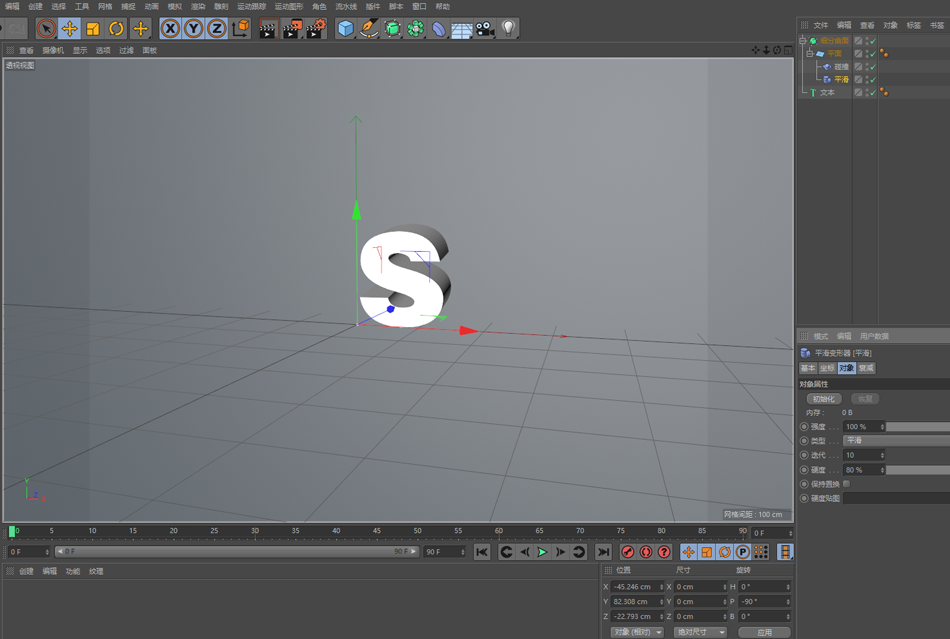Add a camera object

coord(485,28)
